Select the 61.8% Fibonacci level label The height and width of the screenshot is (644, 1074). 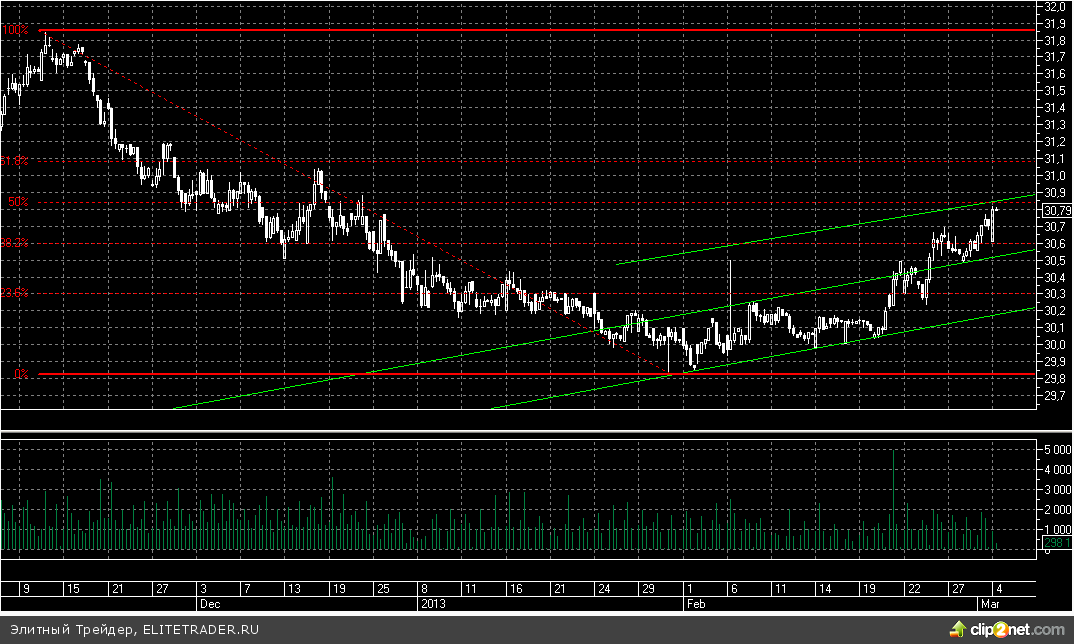[14, 161]
